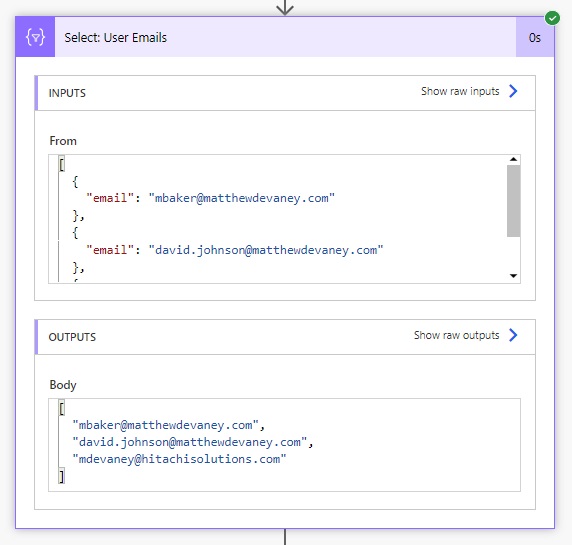The width and height of the screenshot is (572, 545).
Task: Click the mbaker email in Body output
Action: pyautogui.click(x=165, y=425)
